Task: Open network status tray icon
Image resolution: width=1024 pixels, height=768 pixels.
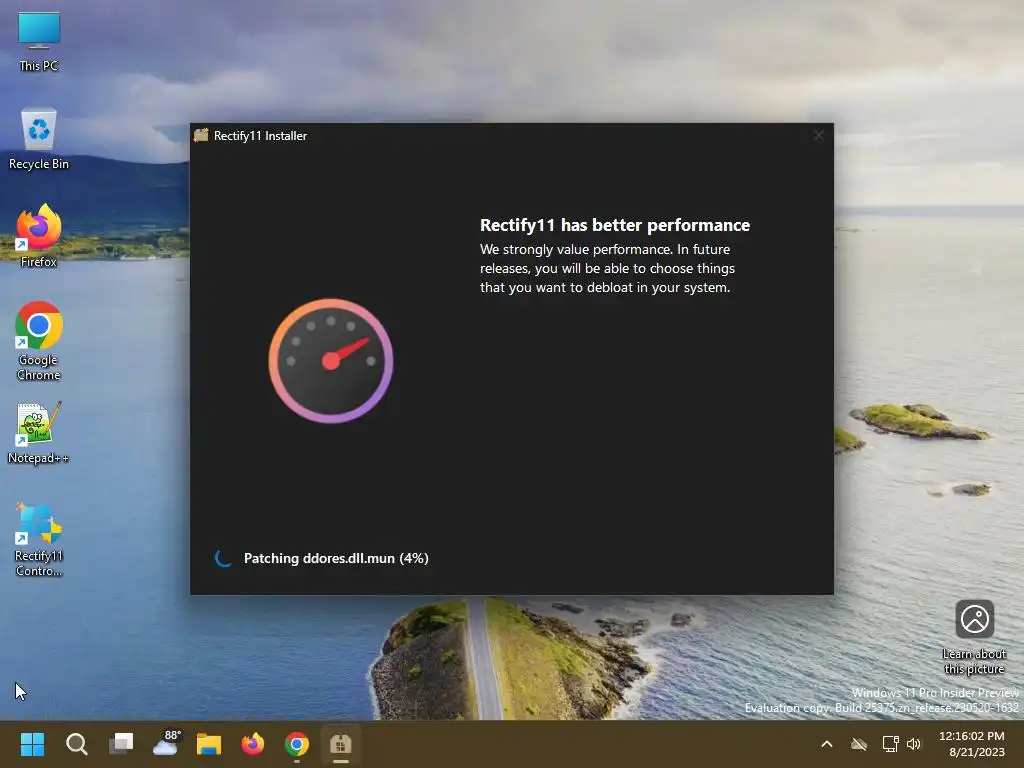Action: coord(890,744)
